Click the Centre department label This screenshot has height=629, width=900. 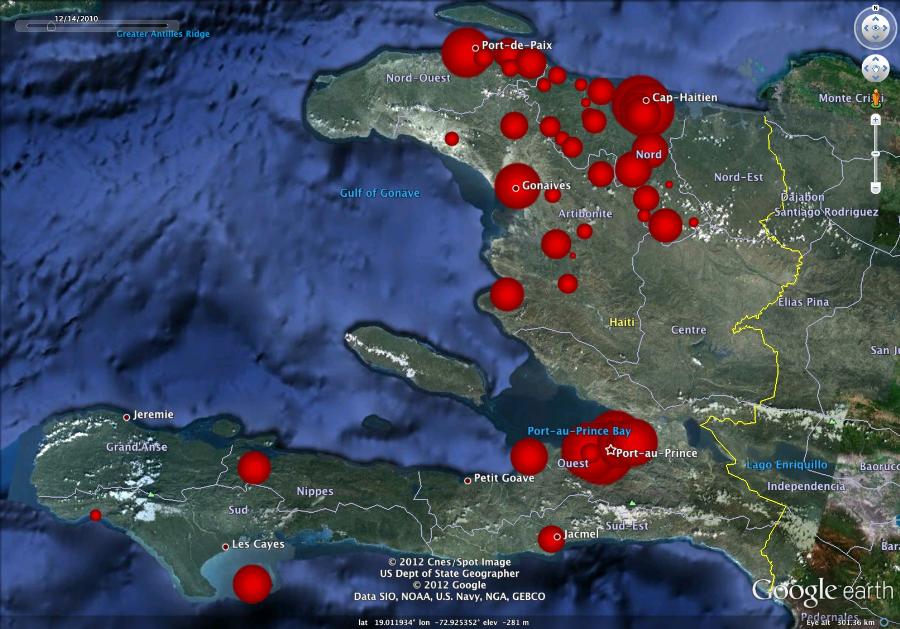click(688, 330)
